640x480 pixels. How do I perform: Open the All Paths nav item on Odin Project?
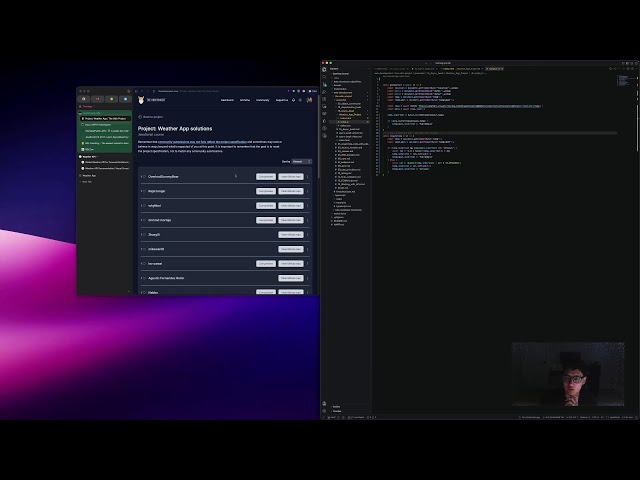[x=245, y=100]
